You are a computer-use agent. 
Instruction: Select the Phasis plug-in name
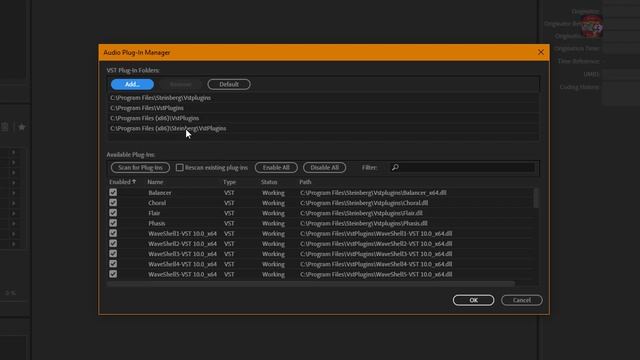(157, 223)
